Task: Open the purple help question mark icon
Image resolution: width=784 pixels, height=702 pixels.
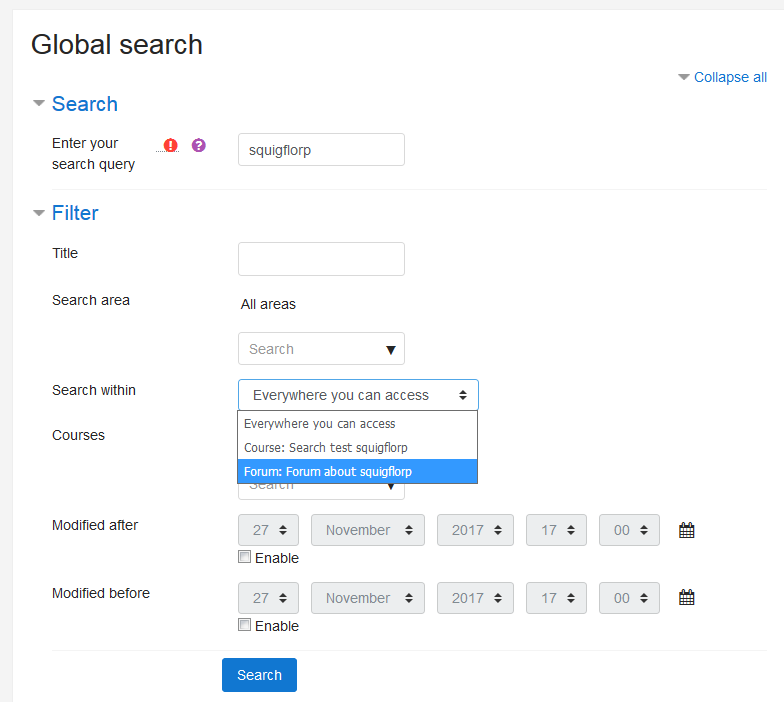Action: click(x=198, y=145)
